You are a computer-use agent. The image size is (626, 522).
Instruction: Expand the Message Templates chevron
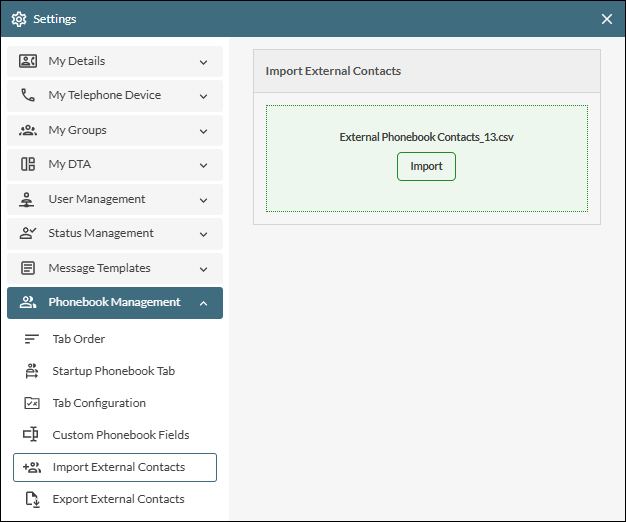pos(203,269)
